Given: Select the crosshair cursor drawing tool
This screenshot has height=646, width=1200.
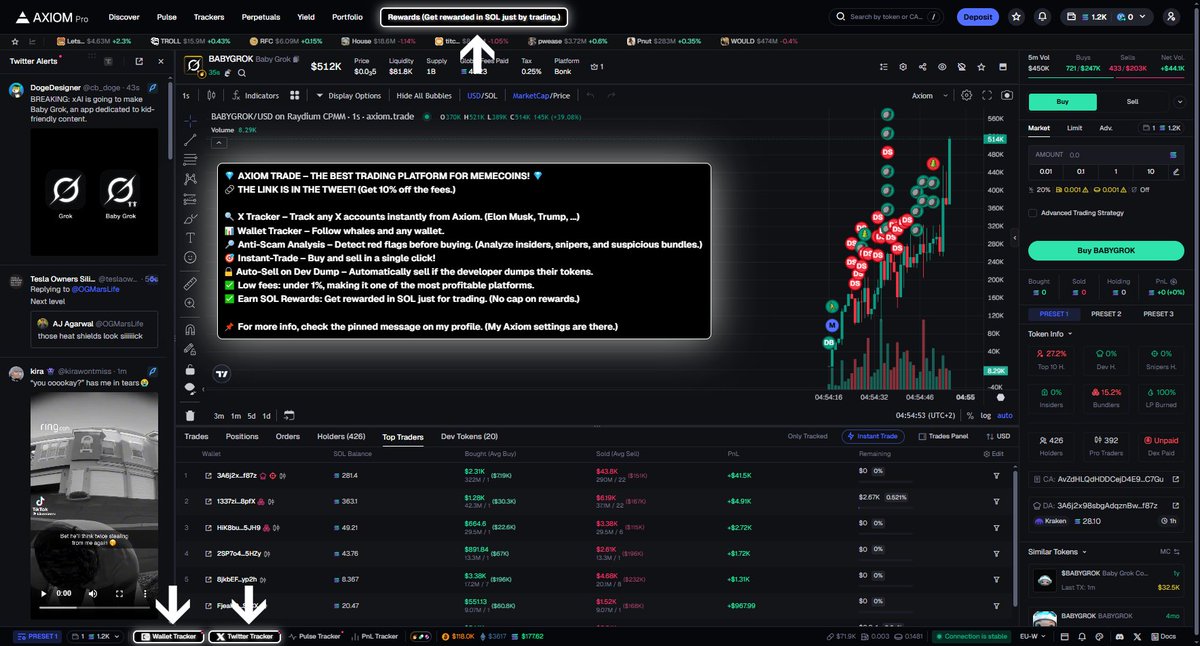Looking at the screenshot, I should tap(190, 120).
